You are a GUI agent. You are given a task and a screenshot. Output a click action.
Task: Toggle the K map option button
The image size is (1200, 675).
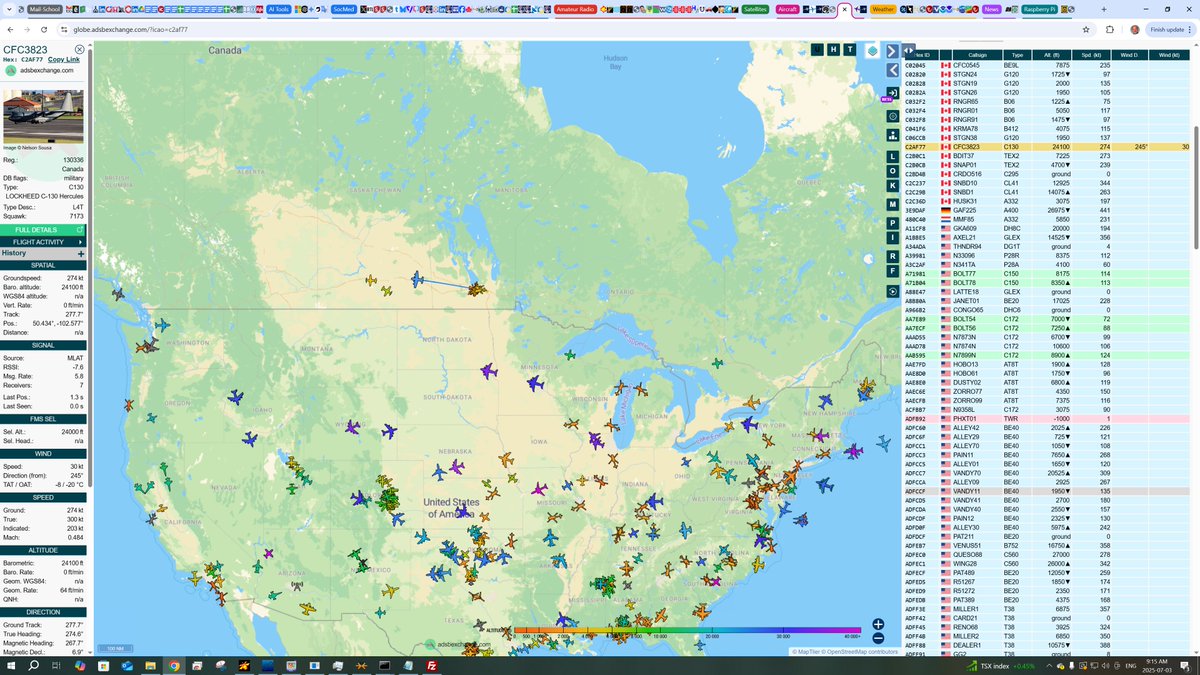pos(893,185)
